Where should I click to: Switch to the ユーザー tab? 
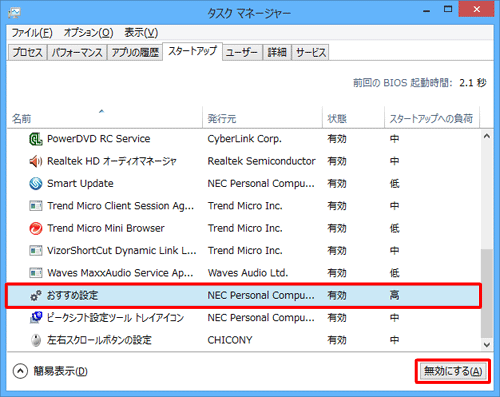pyautogui.click(x=242, y=52)
